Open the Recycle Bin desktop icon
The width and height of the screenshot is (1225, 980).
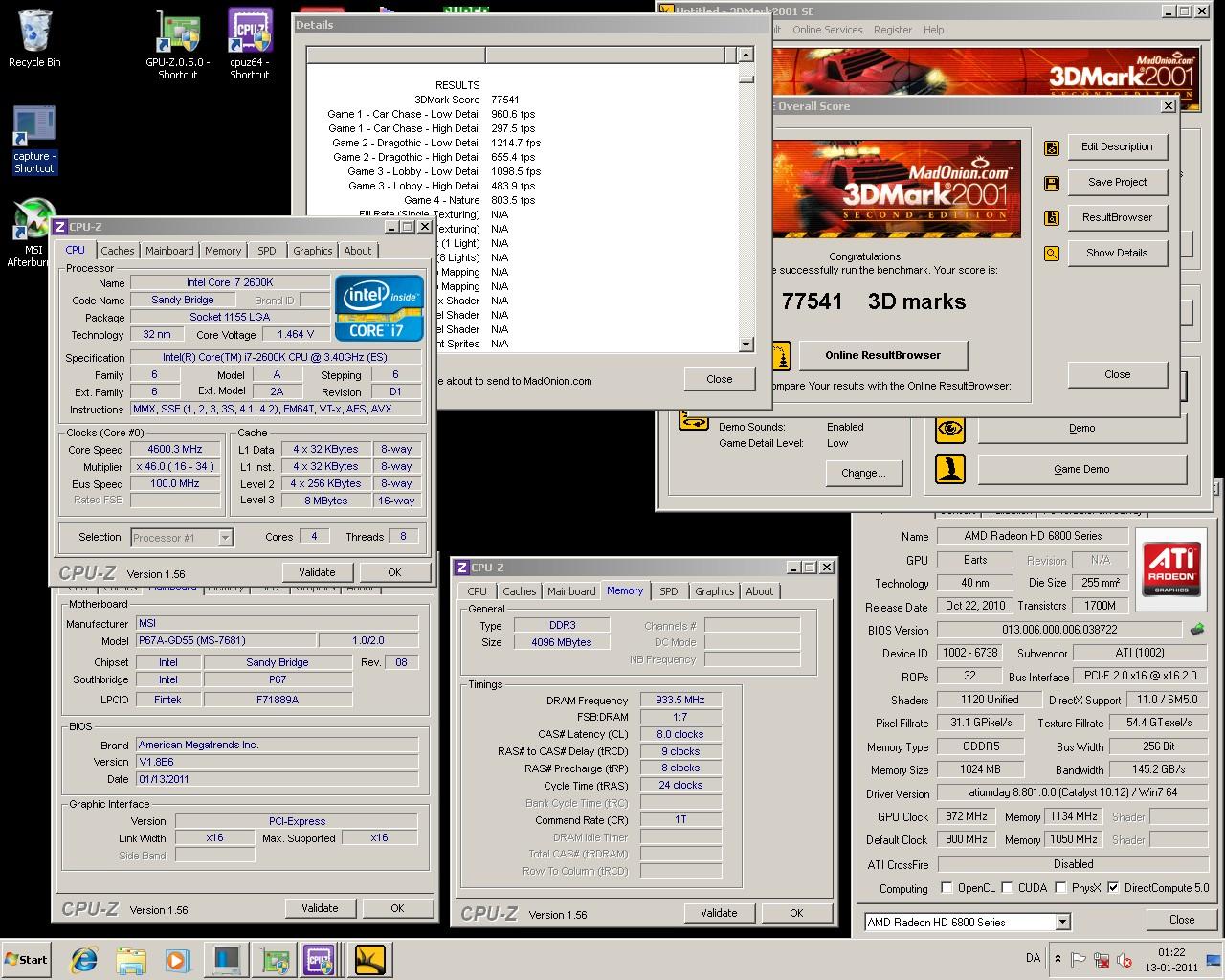(x=34, y=38)
